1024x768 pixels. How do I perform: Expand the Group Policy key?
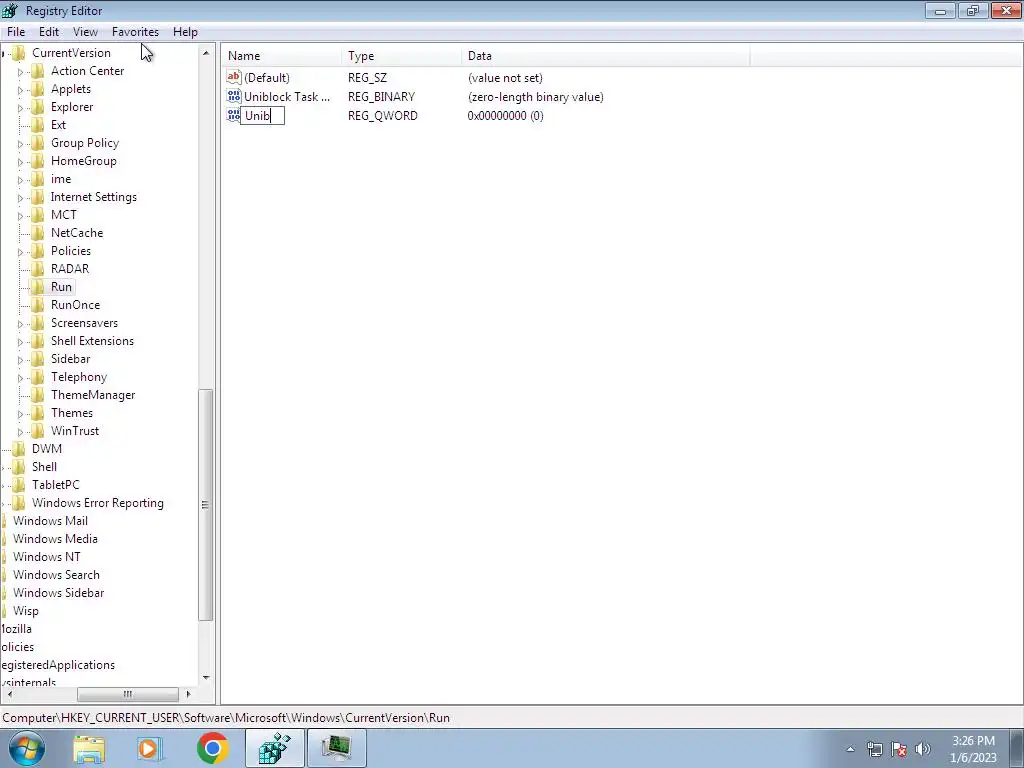pos(20,144)
